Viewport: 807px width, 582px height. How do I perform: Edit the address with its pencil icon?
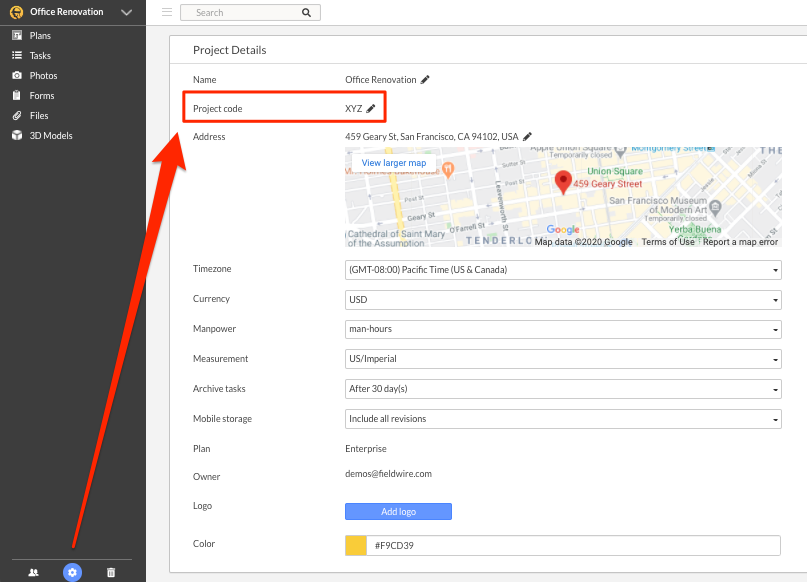pos(527,136)
